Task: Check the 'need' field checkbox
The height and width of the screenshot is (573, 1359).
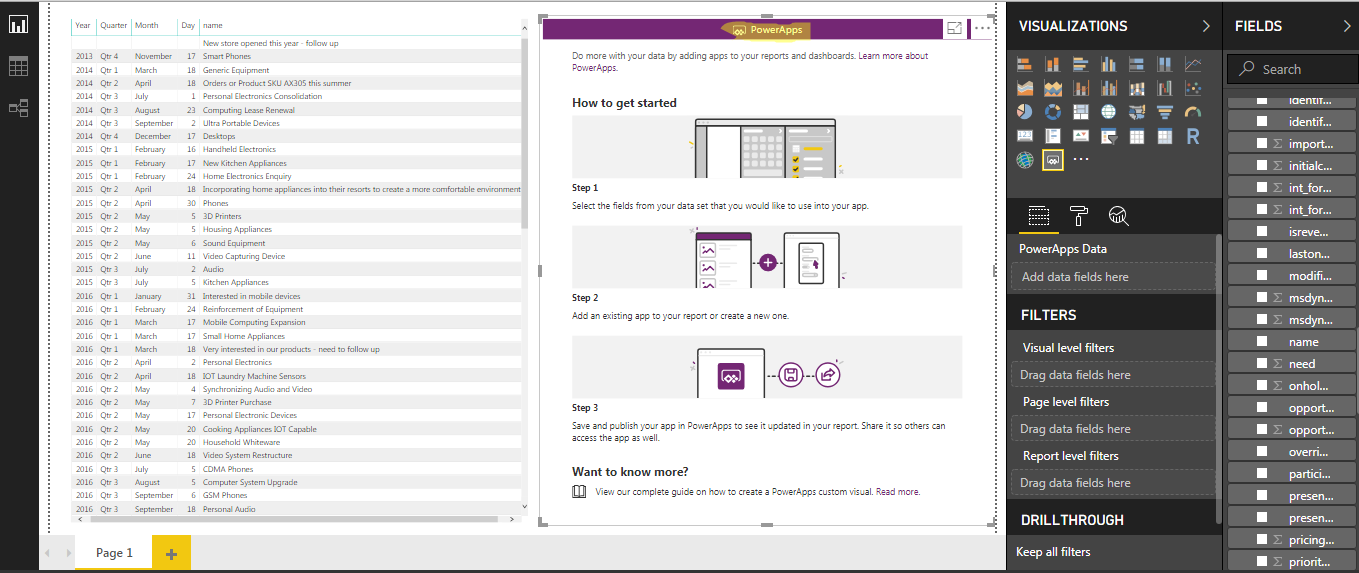Action: [x=1262, y=363]
